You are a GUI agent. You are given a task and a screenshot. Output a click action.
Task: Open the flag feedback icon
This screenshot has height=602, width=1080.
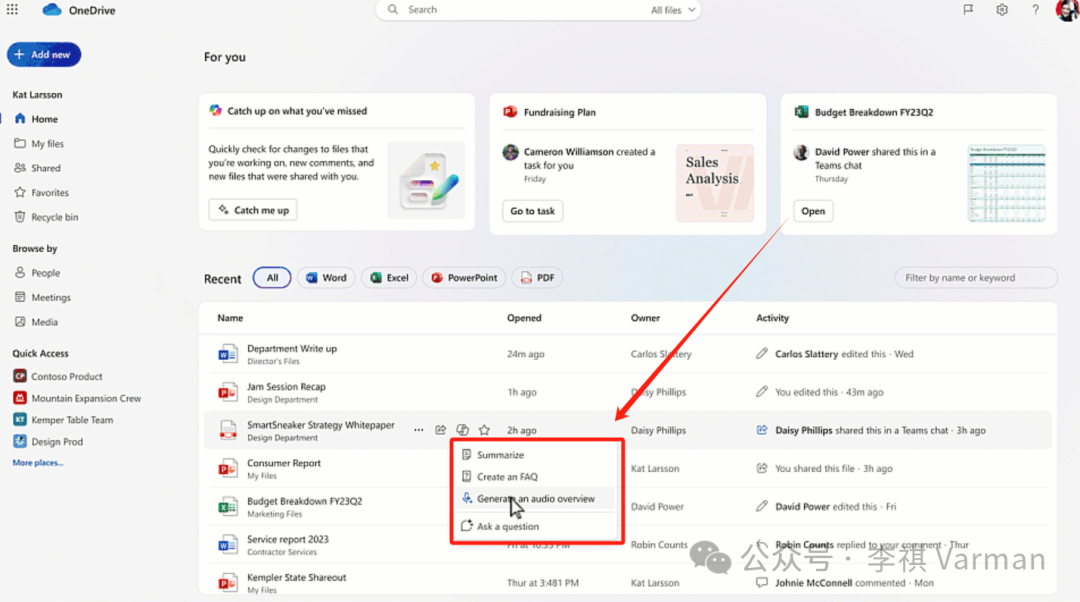[968, 10]
